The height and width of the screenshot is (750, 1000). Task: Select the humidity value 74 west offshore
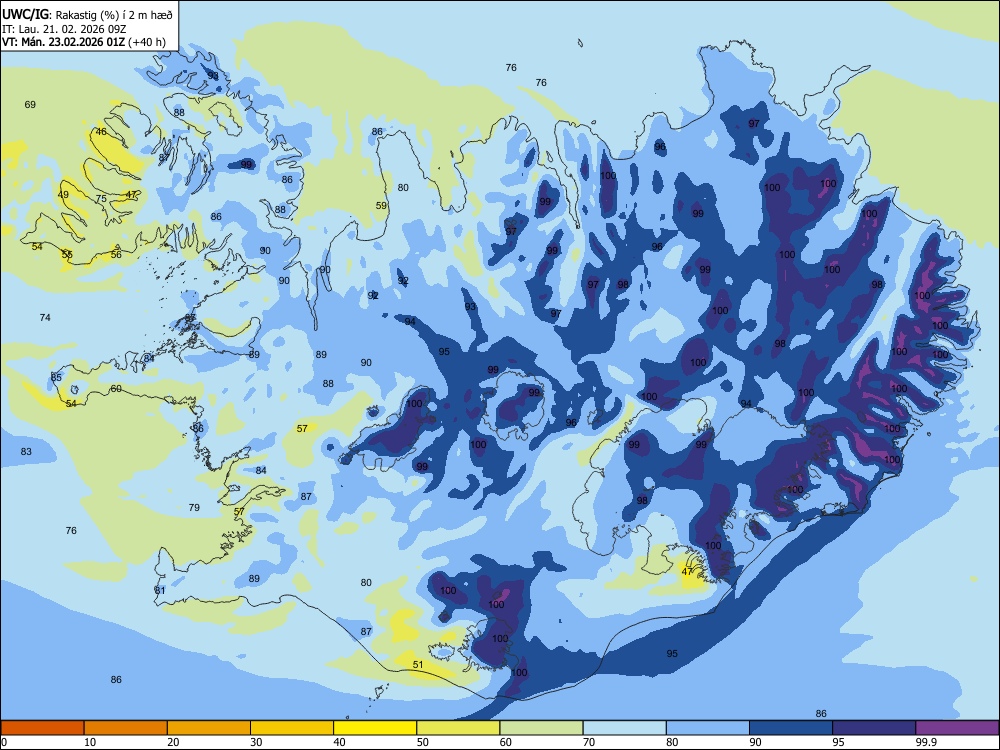point(45,318)
